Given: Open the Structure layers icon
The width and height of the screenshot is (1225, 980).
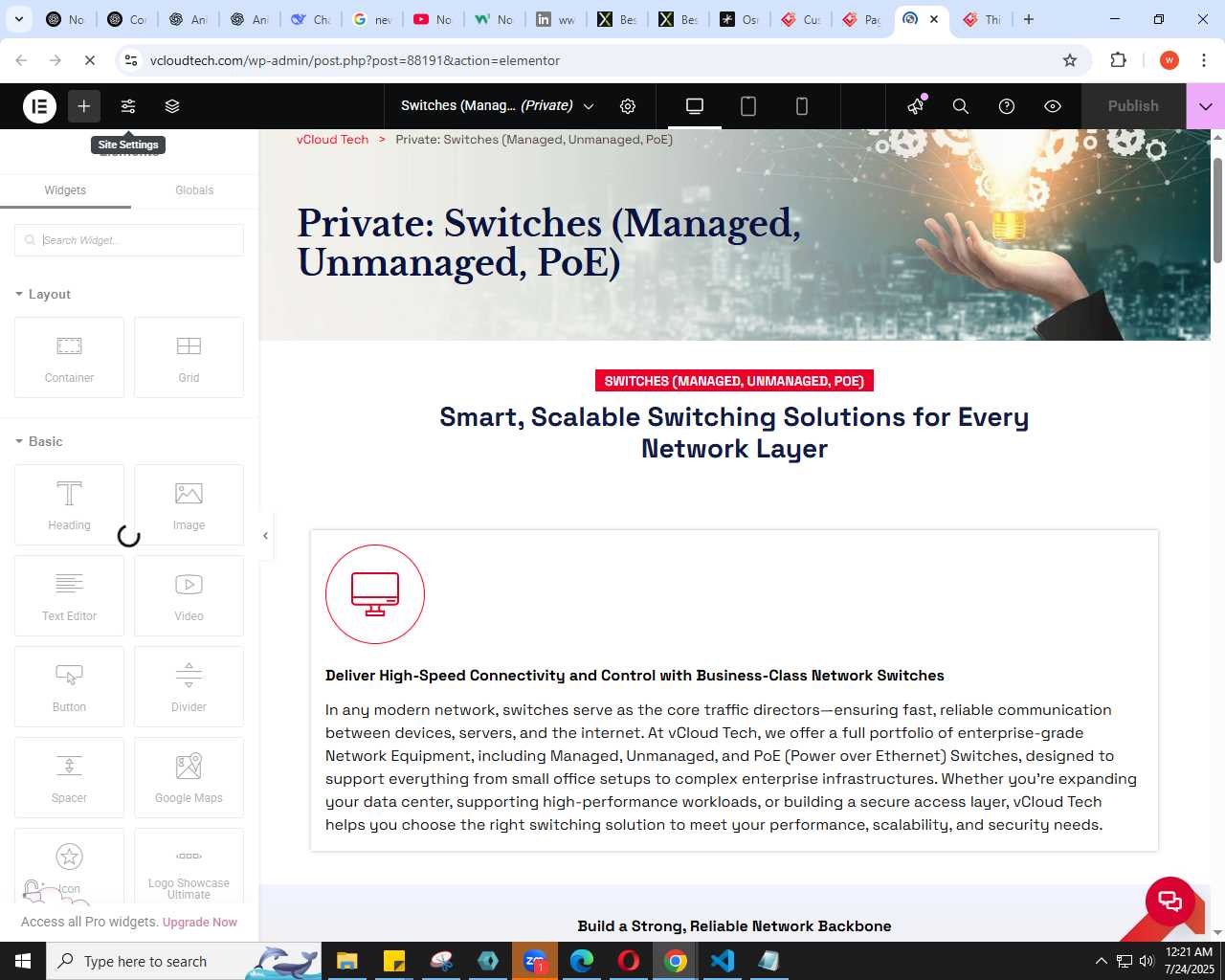Looking at the screenshot, I should [172, 106].
